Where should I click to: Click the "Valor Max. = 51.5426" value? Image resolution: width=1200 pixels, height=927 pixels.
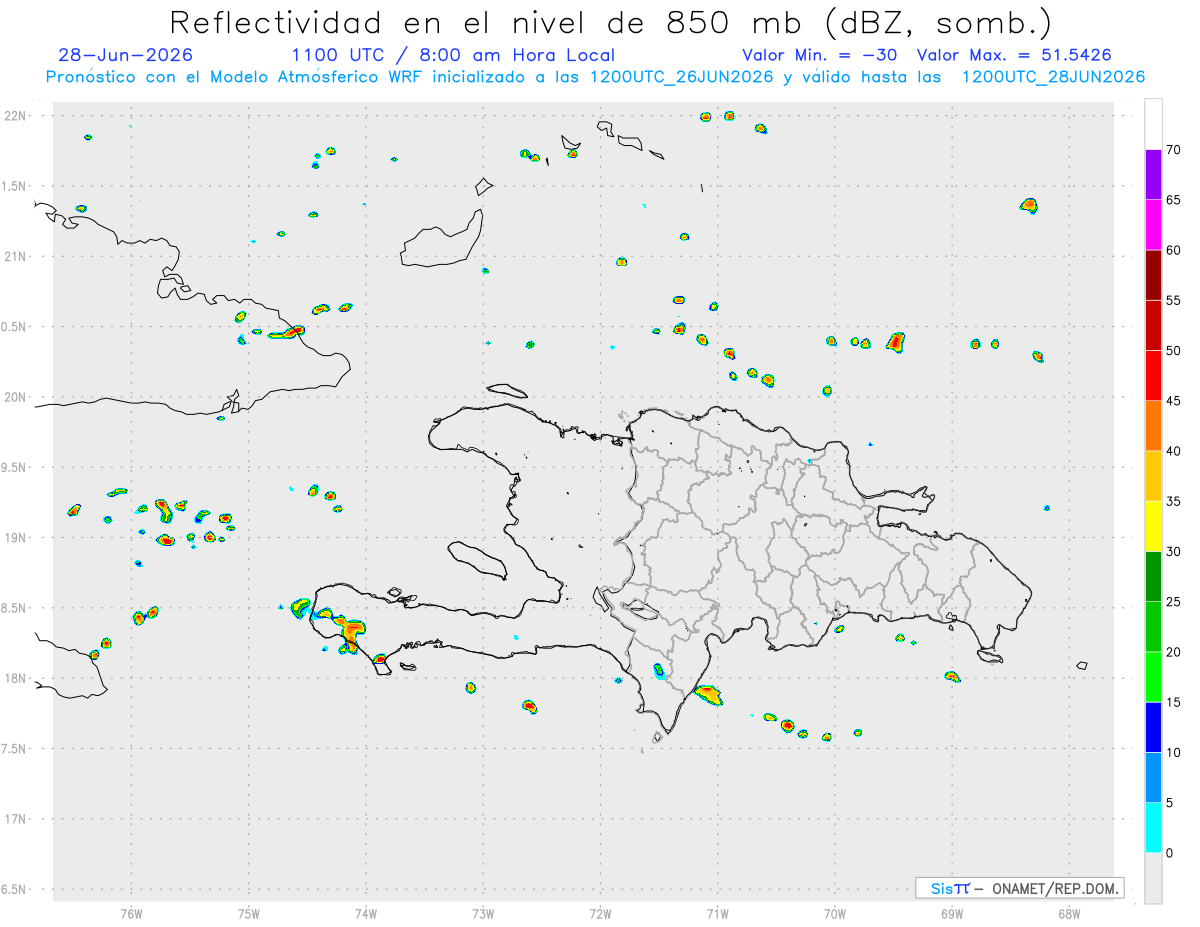(x=1014, y=55)
